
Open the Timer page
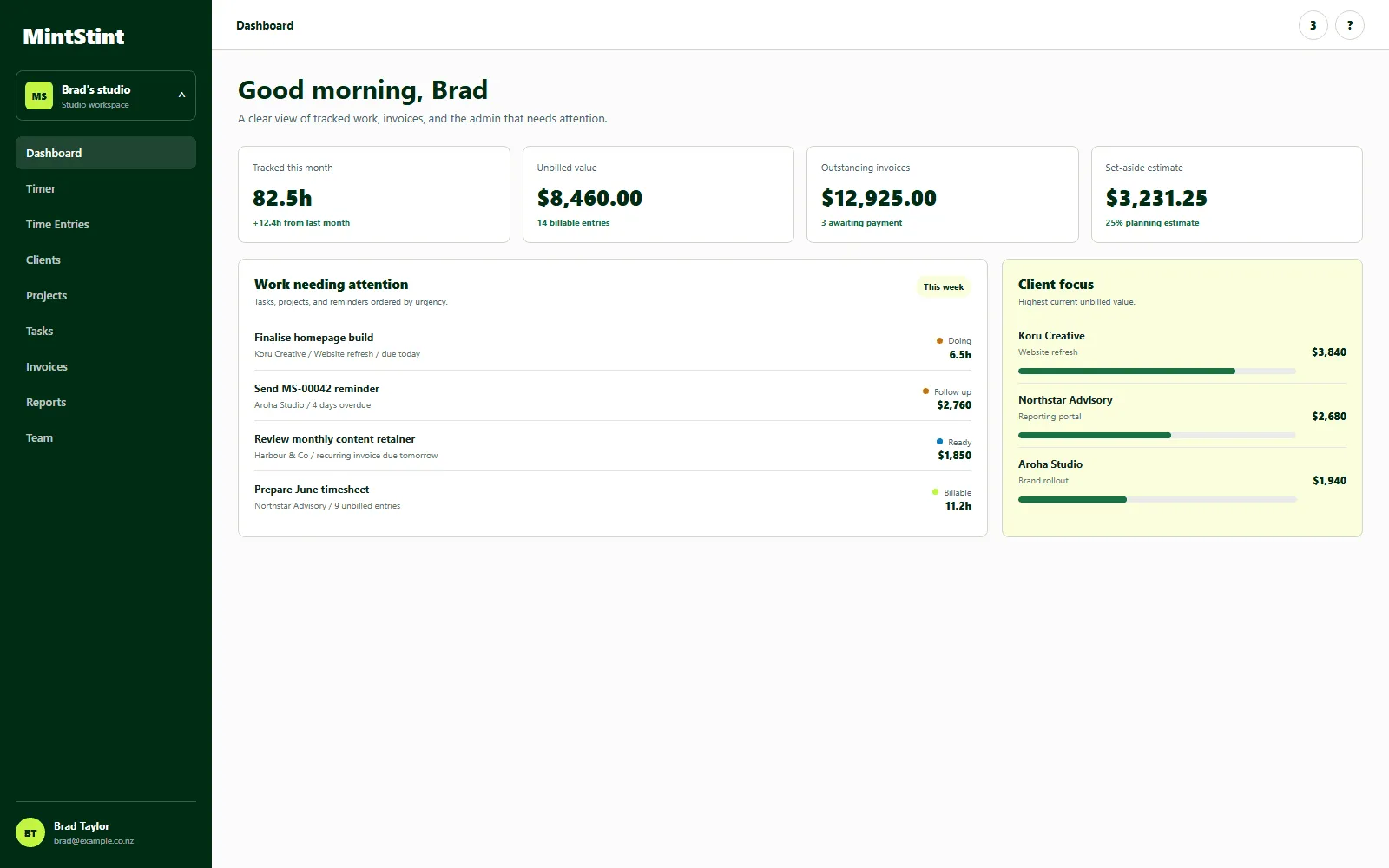106,188
